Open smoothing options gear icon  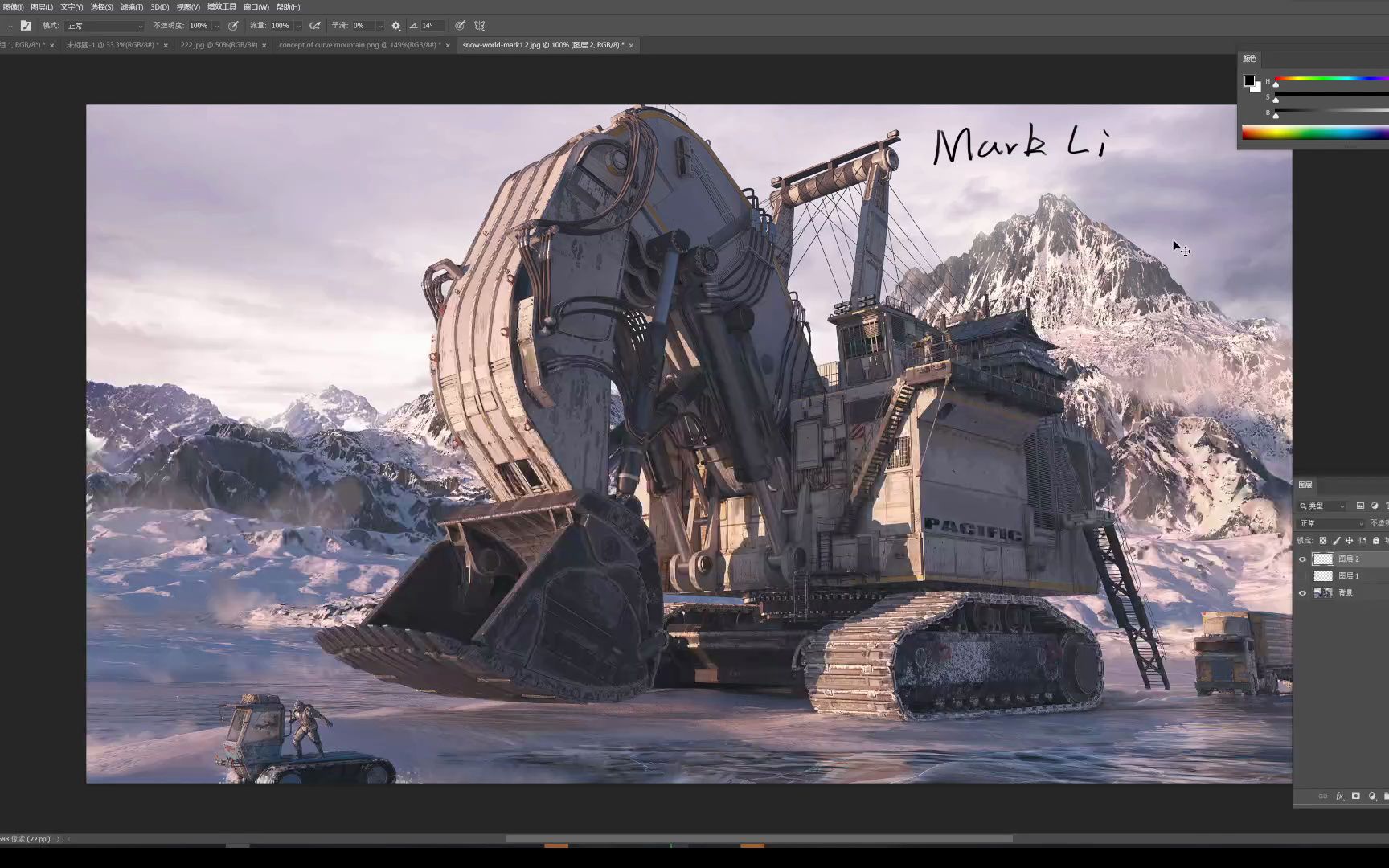click(x=395, y=26)
